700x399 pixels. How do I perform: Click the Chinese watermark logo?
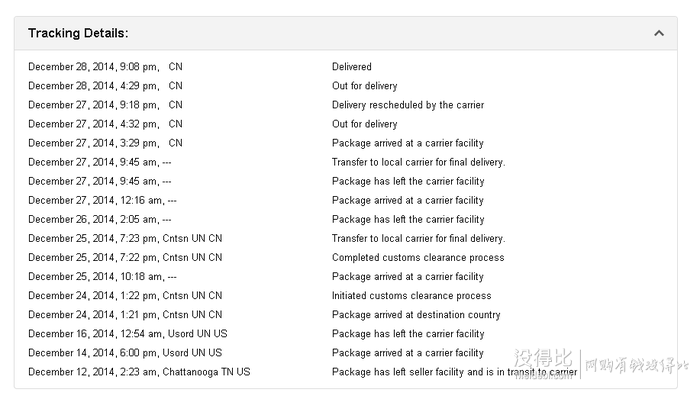(600, 362)
